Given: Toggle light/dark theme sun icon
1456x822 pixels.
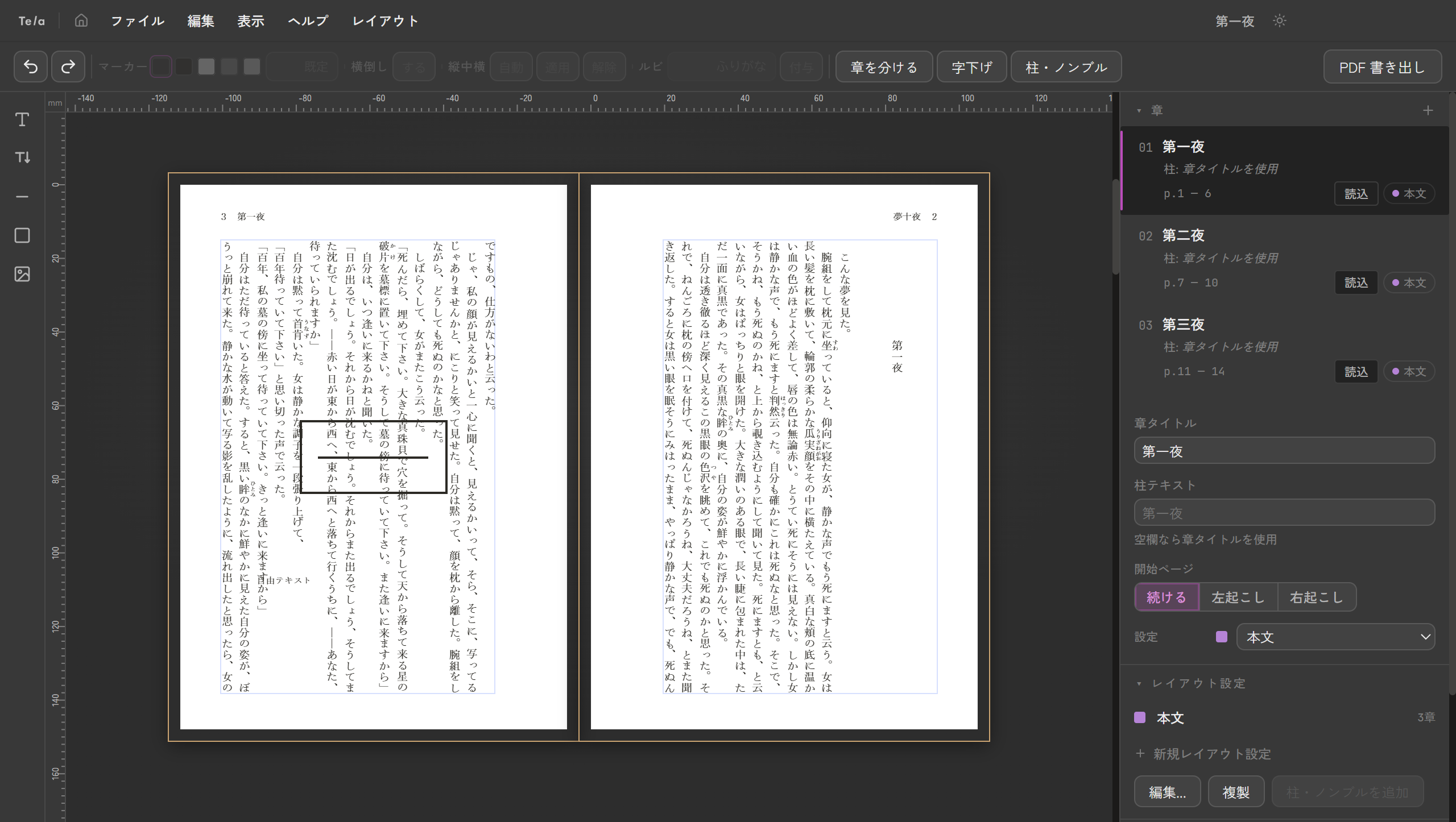Looking at the screenshot, I should (1279, 21).
